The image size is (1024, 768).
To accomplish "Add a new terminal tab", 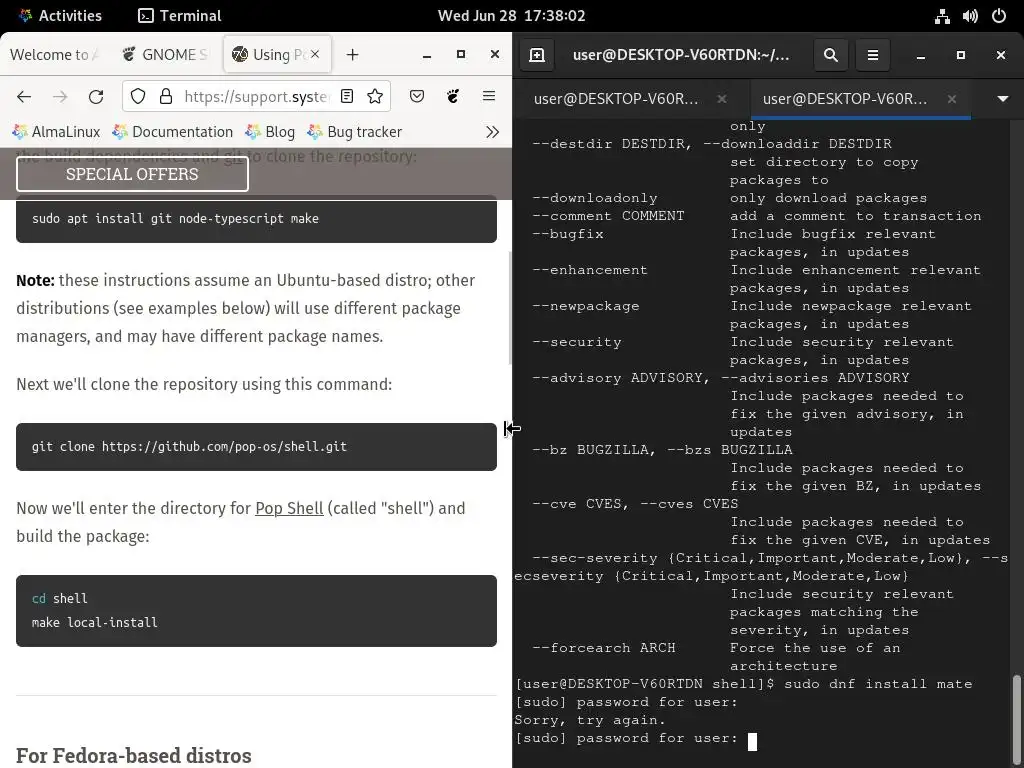I will [x=537, y=55].
